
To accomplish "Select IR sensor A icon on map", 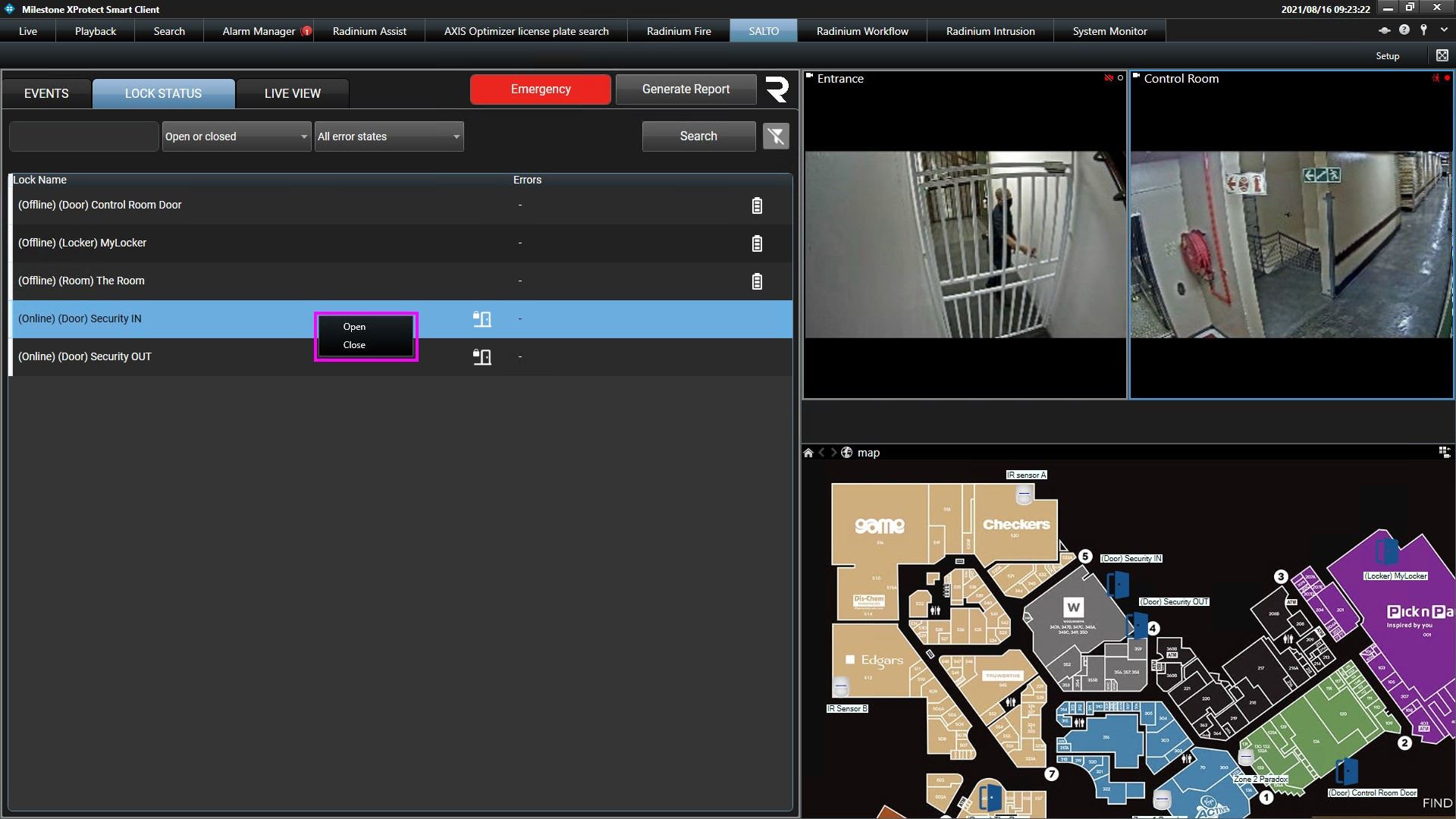I will [x=1025, y=494].
